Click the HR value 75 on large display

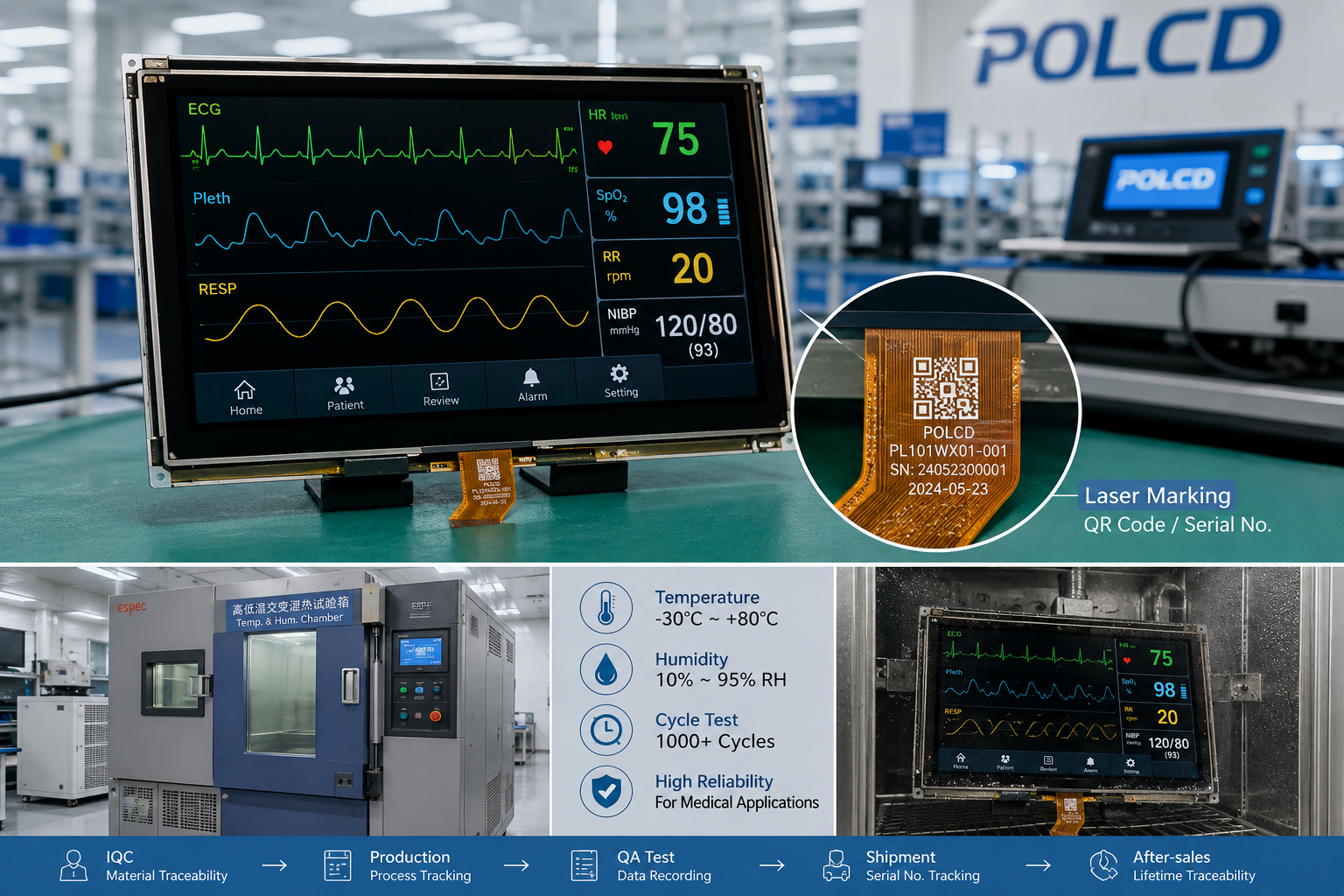click(x=675, y=139)
